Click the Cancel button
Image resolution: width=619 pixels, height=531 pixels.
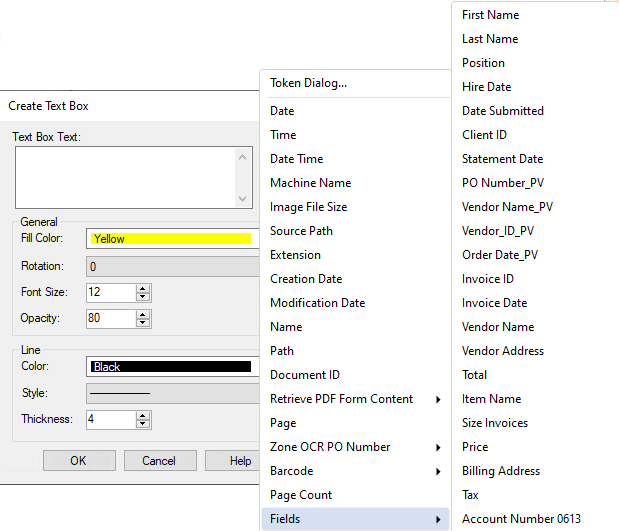coord(160,461)
